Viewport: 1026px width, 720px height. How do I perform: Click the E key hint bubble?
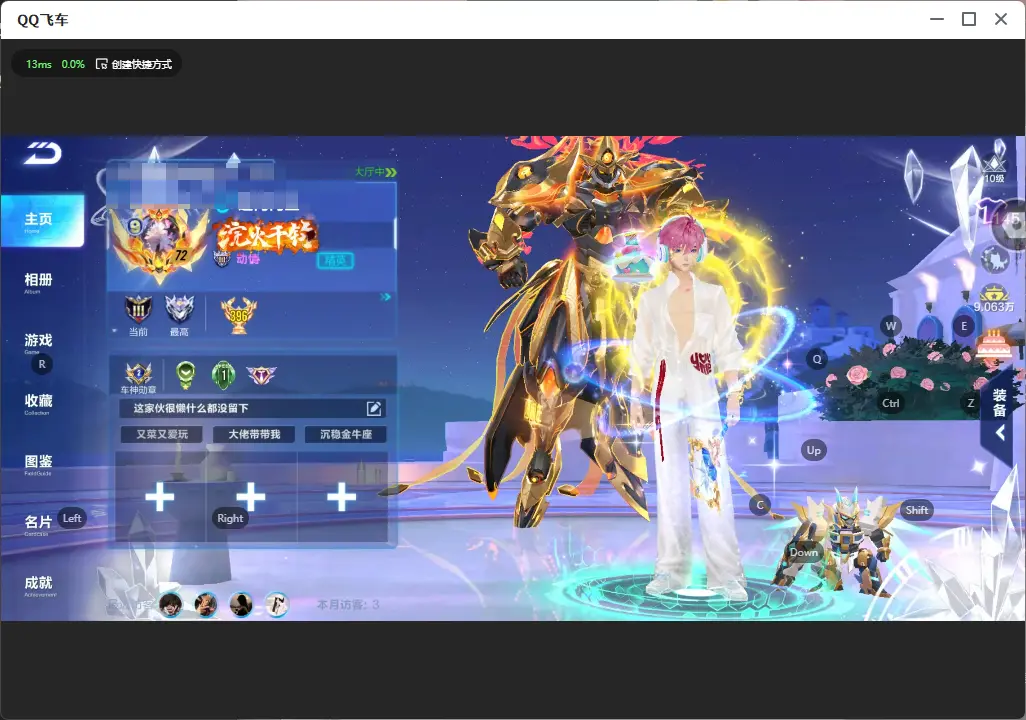tap(964, 326)
